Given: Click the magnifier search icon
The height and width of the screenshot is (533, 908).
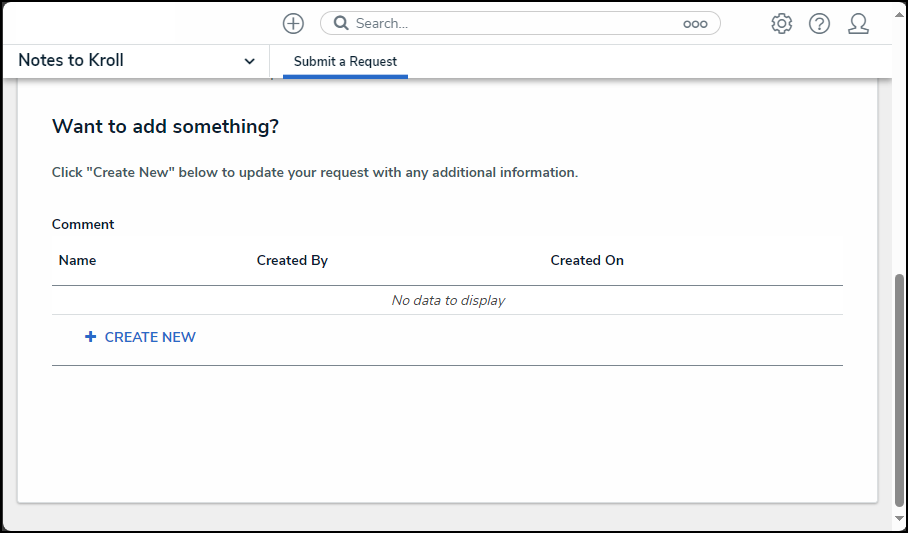Looking at the screenshot, I should [342, 23].
